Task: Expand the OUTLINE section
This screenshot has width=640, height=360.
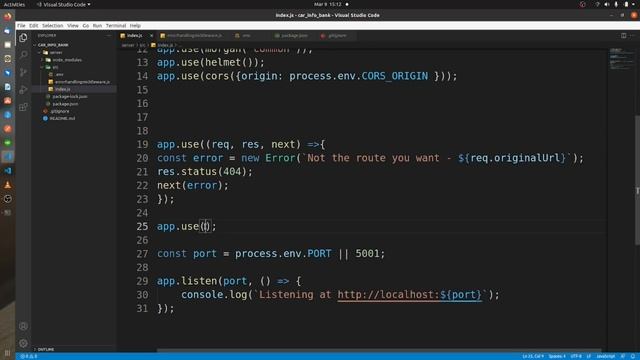Action: click(x=46, y=349)
